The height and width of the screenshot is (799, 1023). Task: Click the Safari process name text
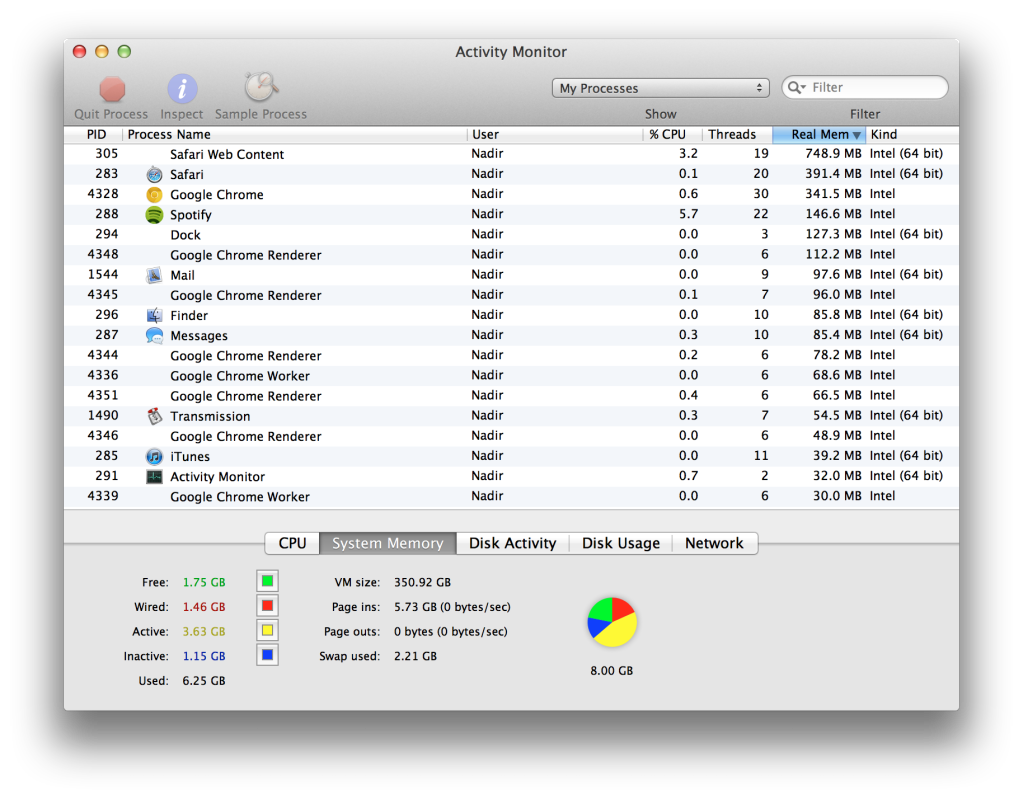[187, 175]
